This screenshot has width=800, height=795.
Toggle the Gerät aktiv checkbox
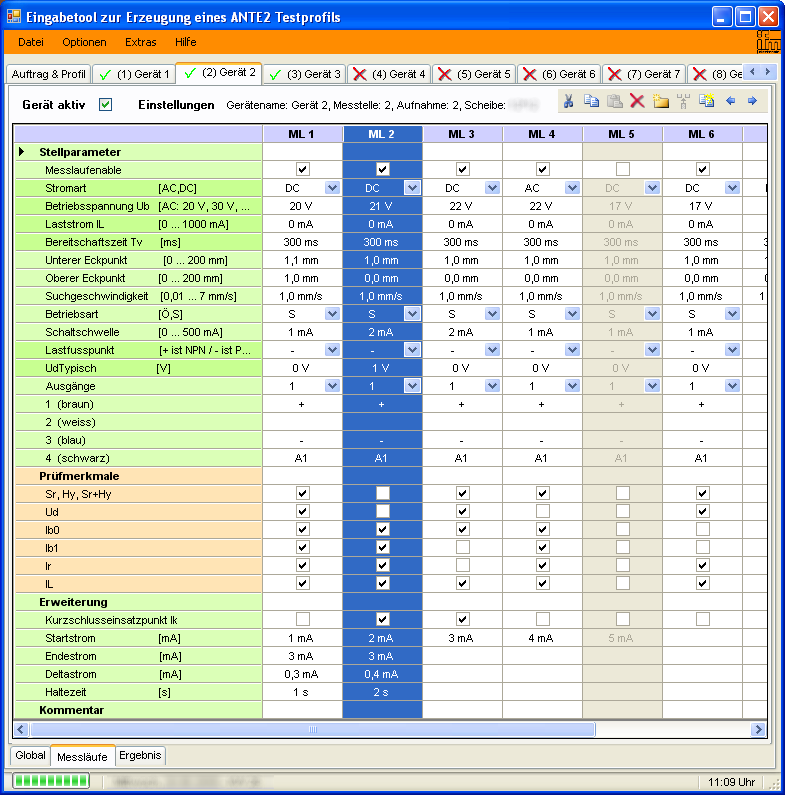(106, 104)
